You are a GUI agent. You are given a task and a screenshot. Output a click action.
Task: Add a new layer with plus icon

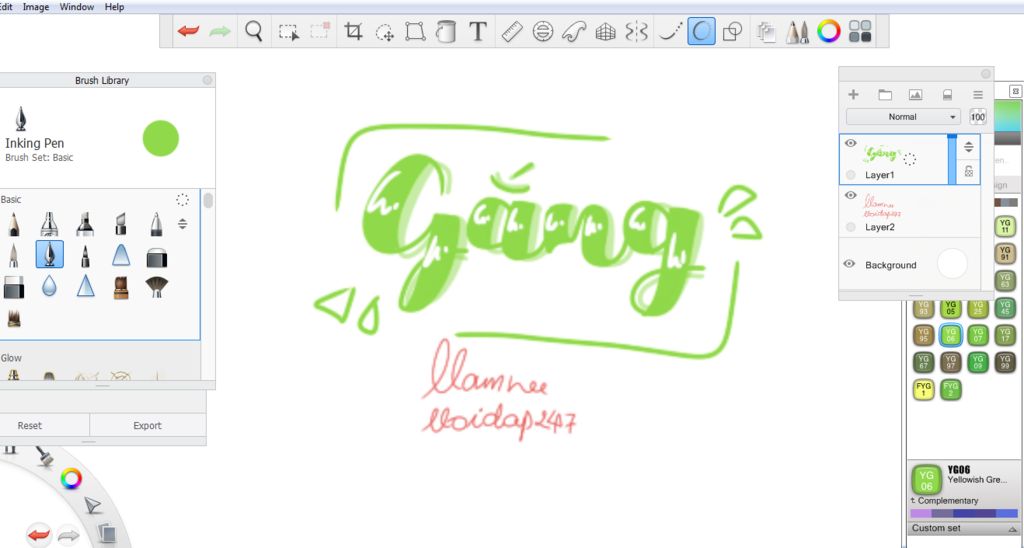[854, 95]
